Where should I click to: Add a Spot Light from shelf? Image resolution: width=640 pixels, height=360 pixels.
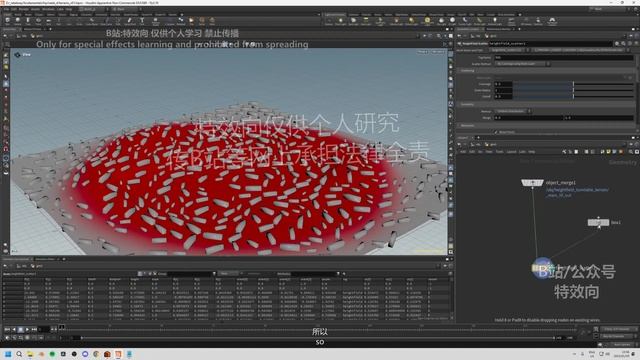(x=353, y=20)
